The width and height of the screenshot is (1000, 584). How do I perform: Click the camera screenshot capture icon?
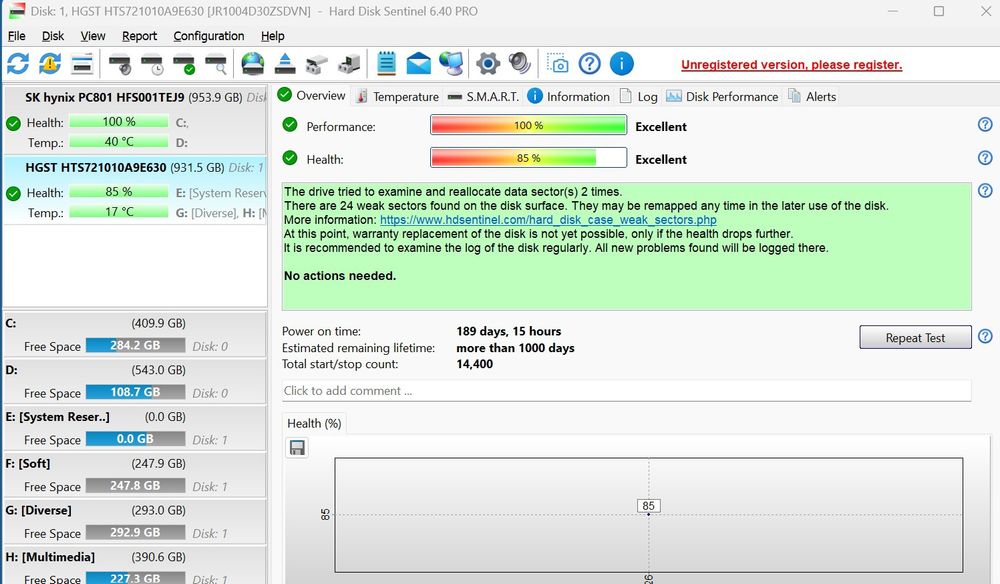click(x=557, y=64)
